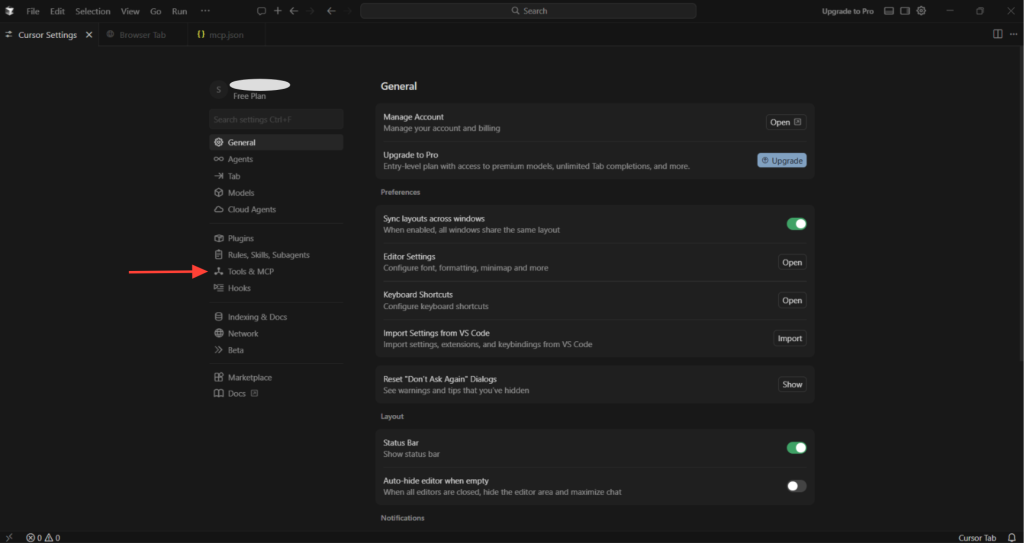Open the View menu
The width and height of the screenshot is (1024, 543).
130,11
